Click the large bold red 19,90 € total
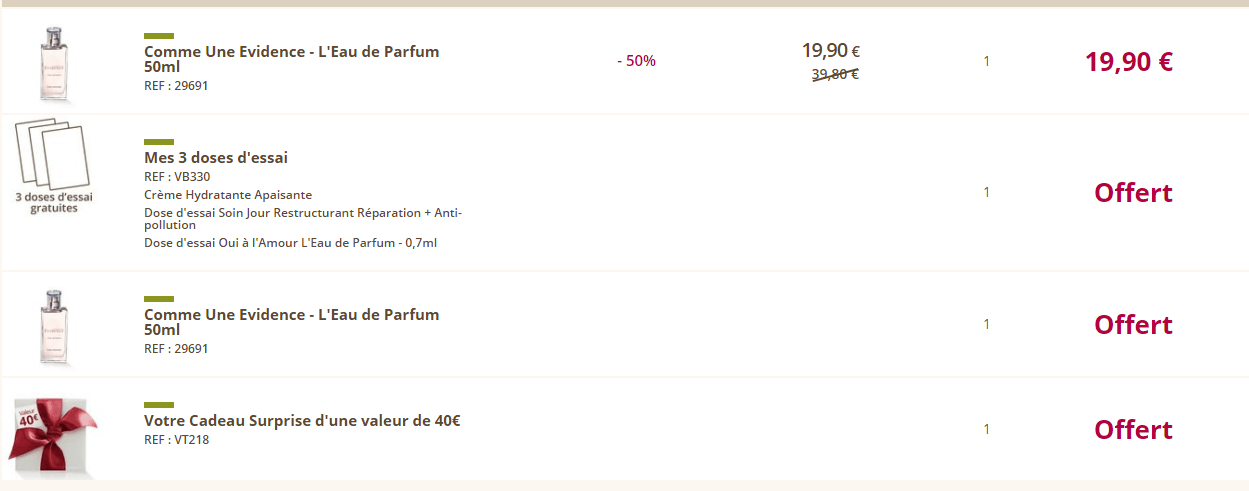This screenshot has height=491, width=1249. (1128, 62)
